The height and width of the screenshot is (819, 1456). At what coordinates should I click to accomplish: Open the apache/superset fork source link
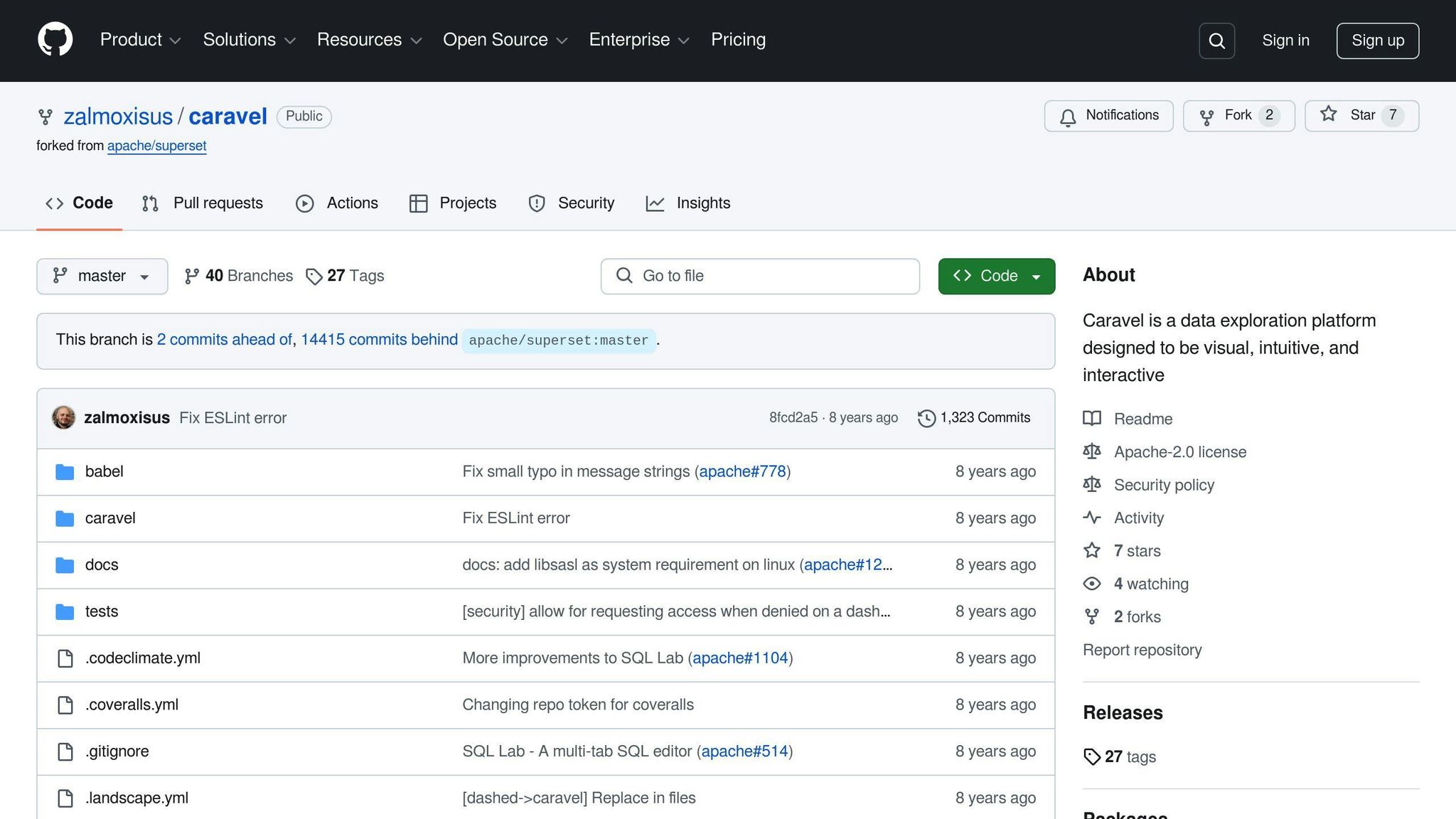click(157, 146)
